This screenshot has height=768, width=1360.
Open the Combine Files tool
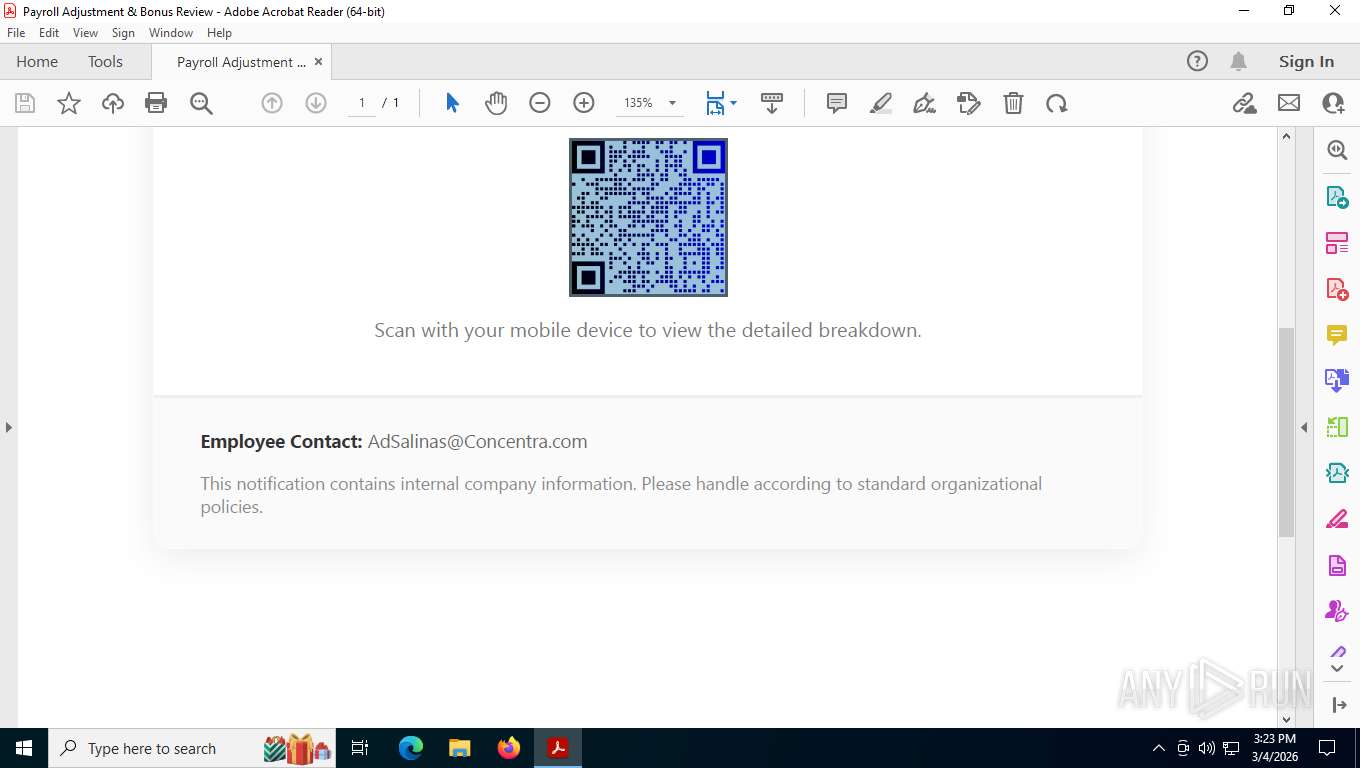point(1337,381)
